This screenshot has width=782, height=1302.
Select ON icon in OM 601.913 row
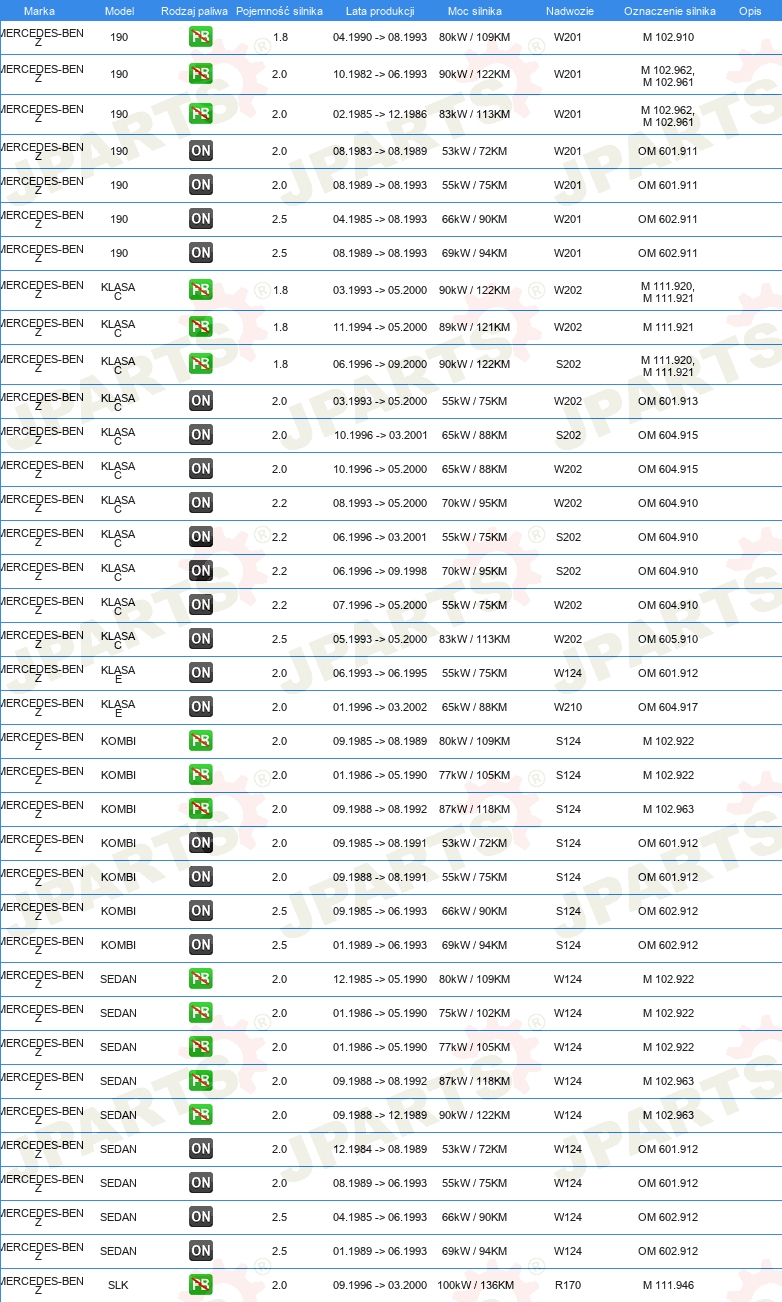click(201, 402)
